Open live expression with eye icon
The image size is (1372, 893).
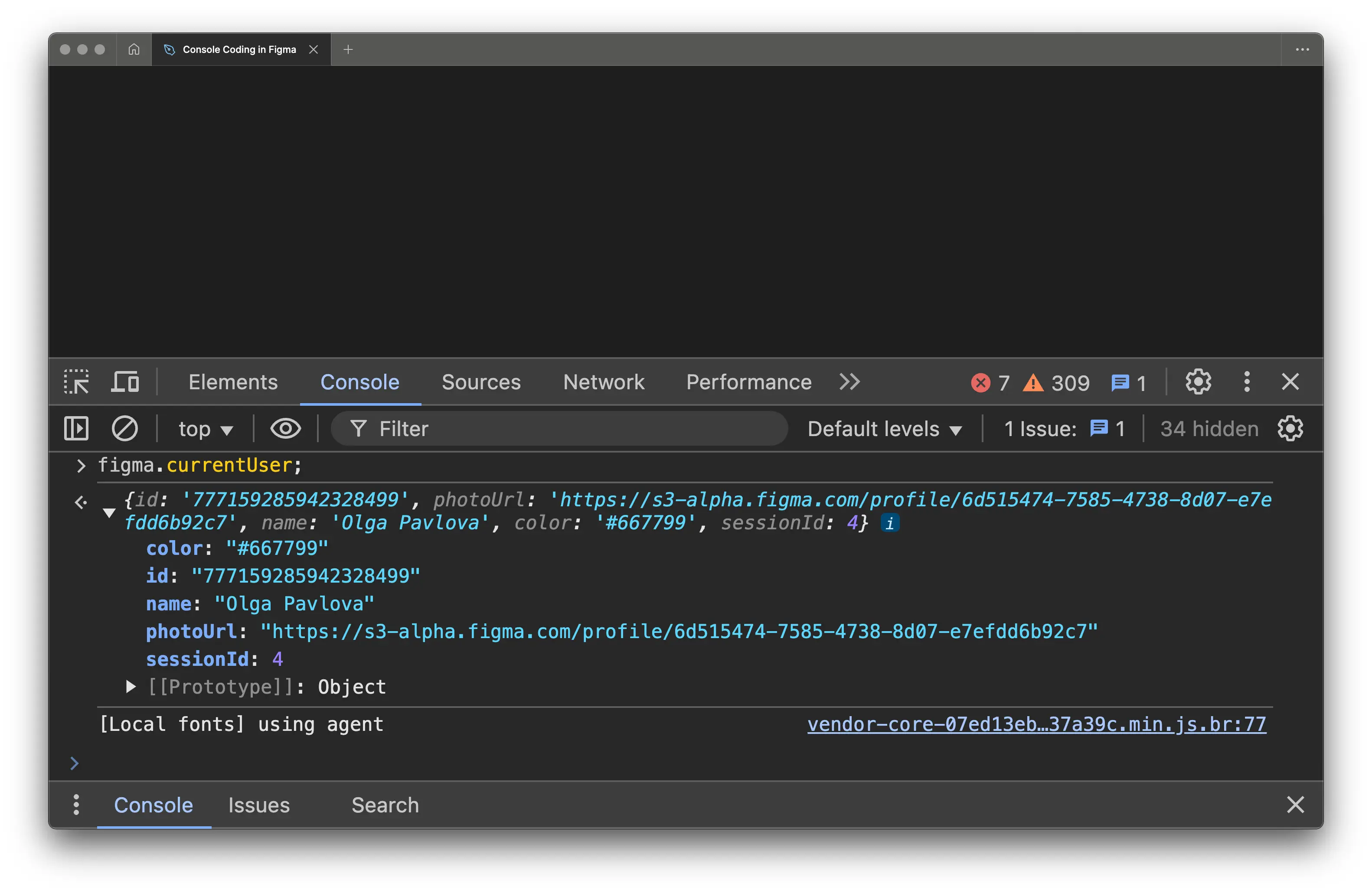point(285,429)
